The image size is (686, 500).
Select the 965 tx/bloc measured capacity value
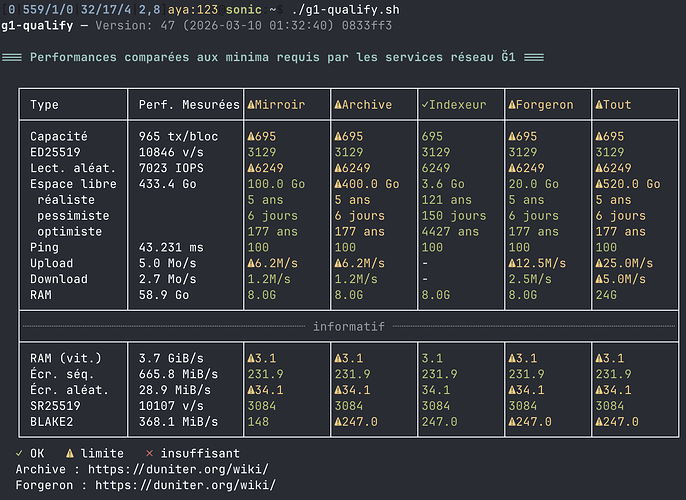175,136
